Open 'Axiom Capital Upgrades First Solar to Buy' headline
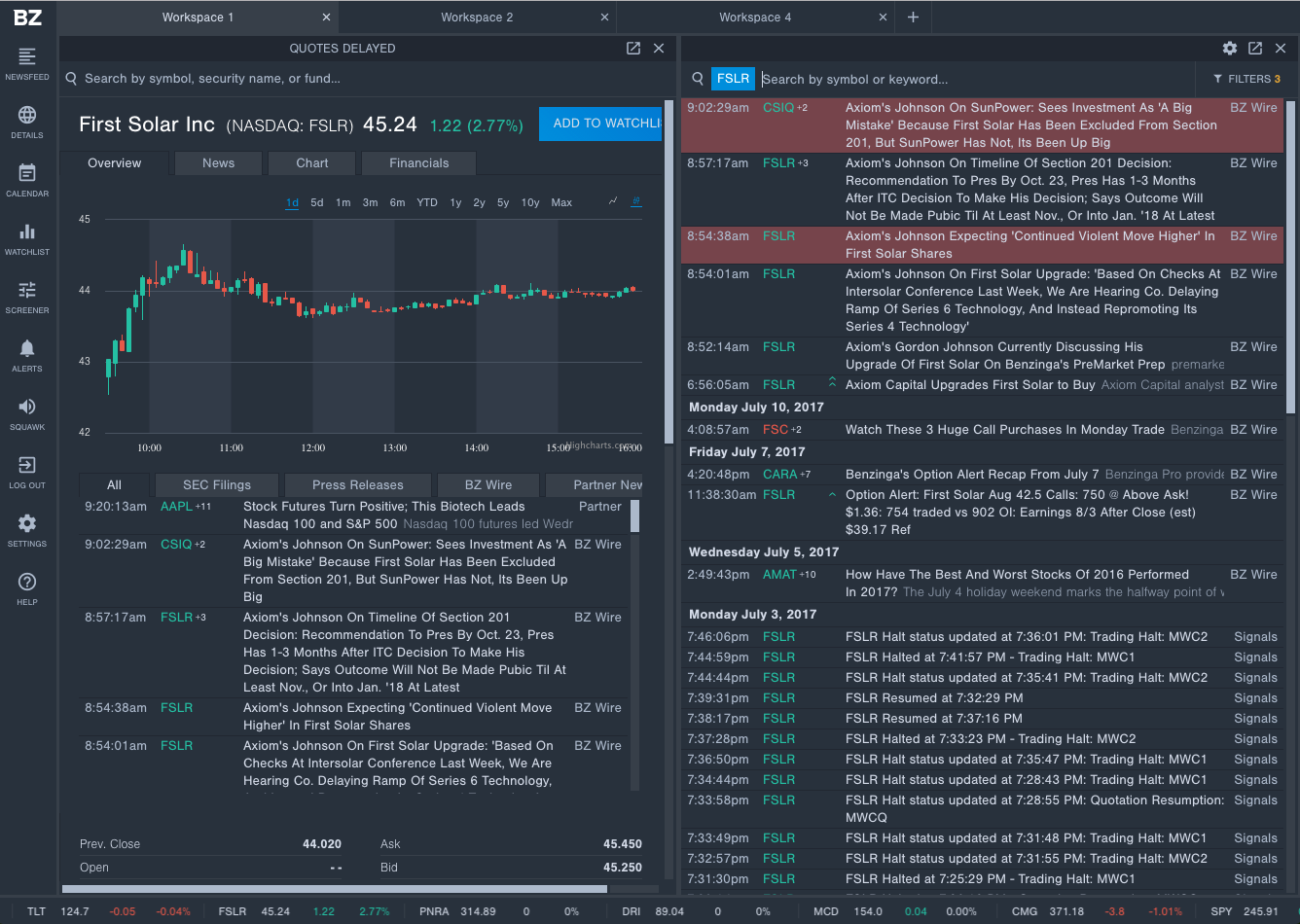Screen dimensions: 1300x924 pos(970,385)
